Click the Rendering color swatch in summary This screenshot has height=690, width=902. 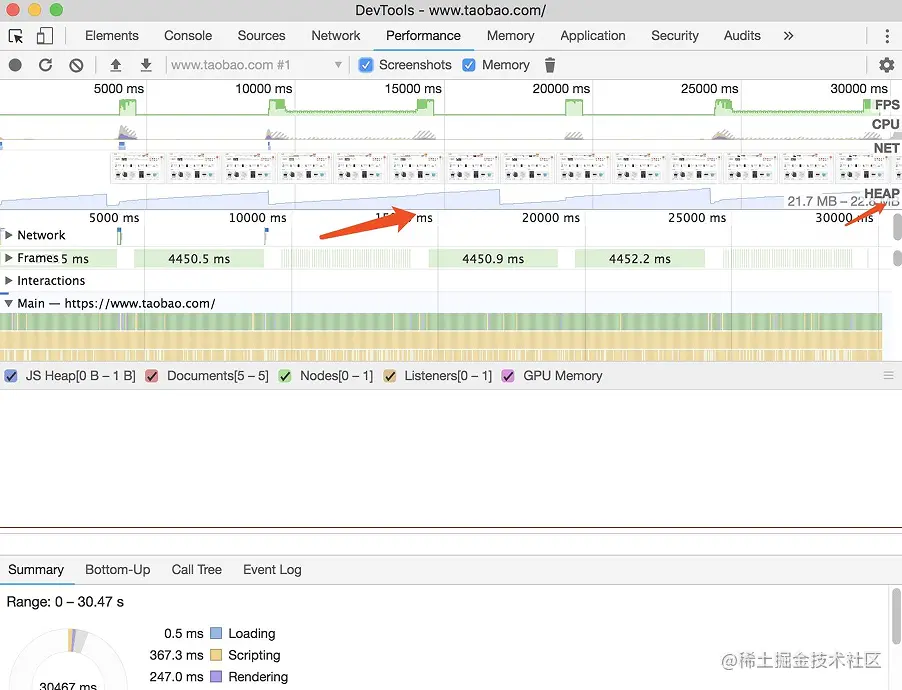[216, 677]
